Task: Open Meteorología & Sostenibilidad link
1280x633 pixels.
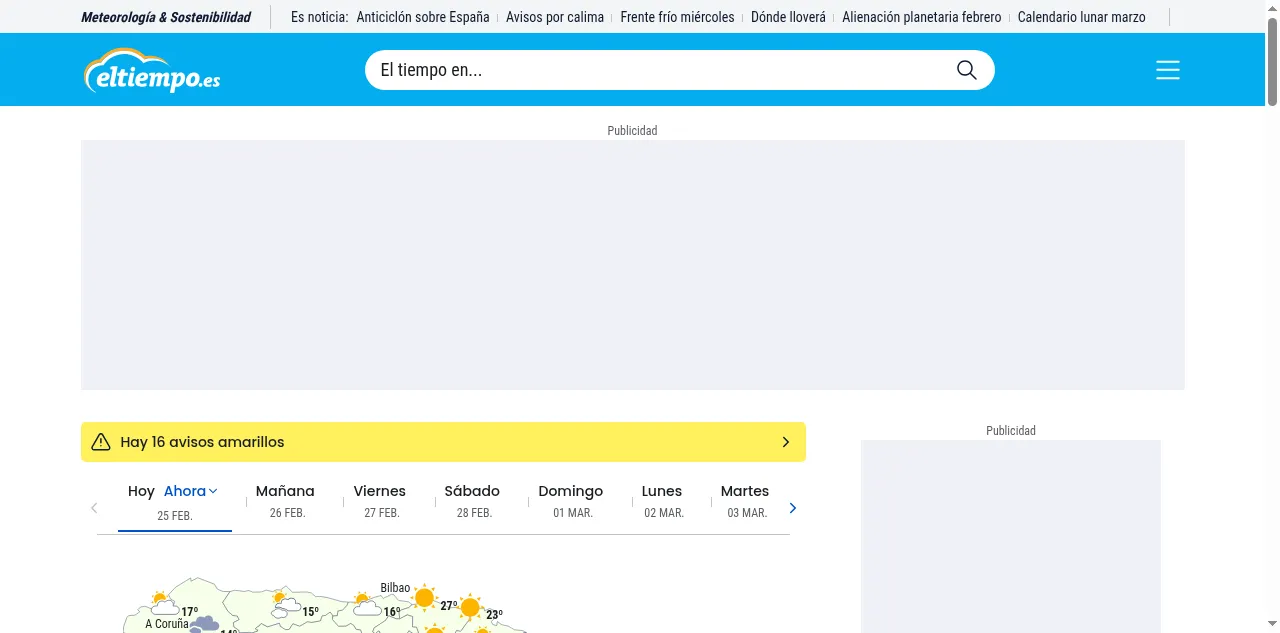Action: click(x=166, y=17)
